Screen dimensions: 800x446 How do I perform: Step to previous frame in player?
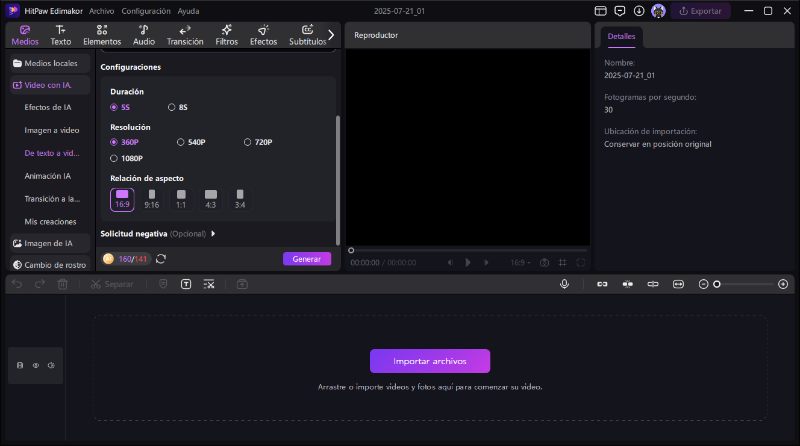pyautogui.click(x=450, y=262)
